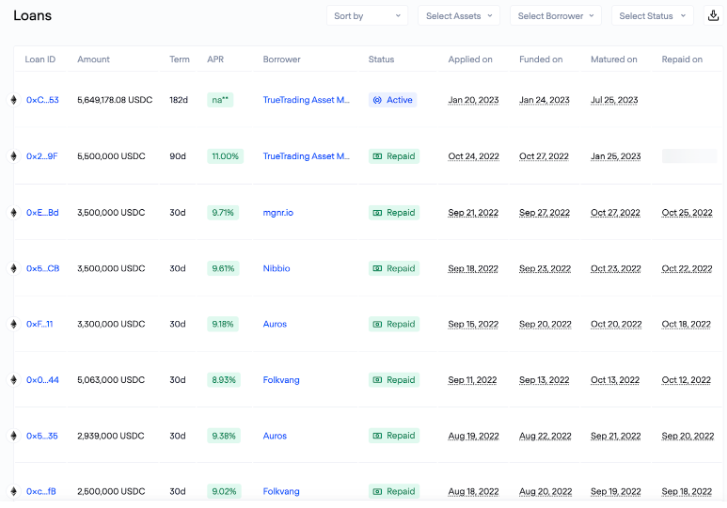Open Auros borrower link for 2,939,000 USDC loan

(274, 436)
